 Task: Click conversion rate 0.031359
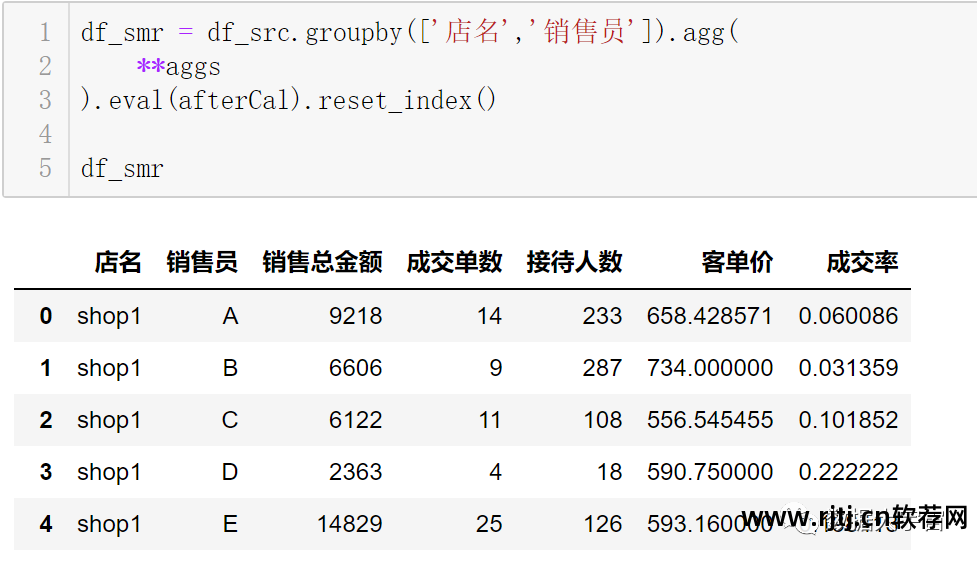click(x=848, y=368)
